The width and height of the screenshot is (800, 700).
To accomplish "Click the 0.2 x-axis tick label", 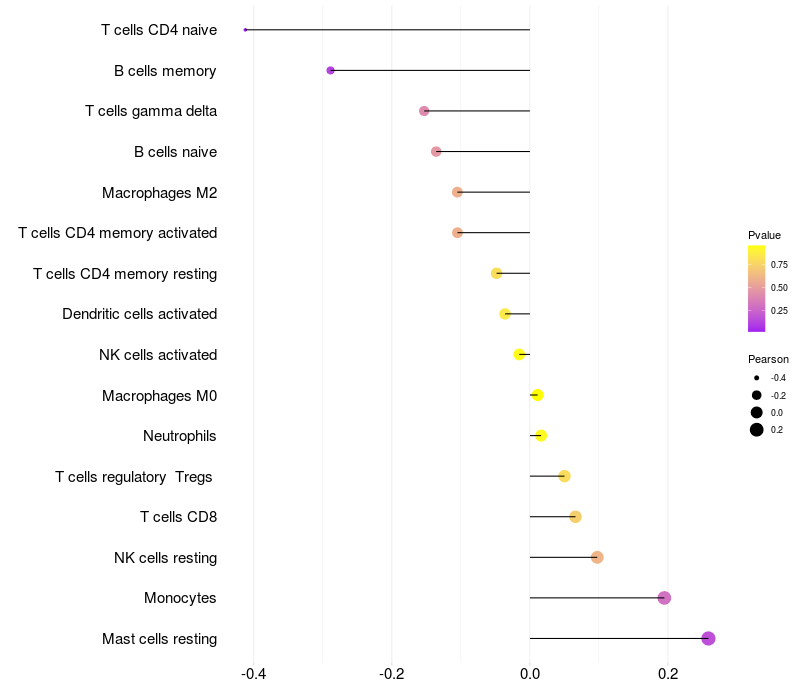I will (668, 674).
